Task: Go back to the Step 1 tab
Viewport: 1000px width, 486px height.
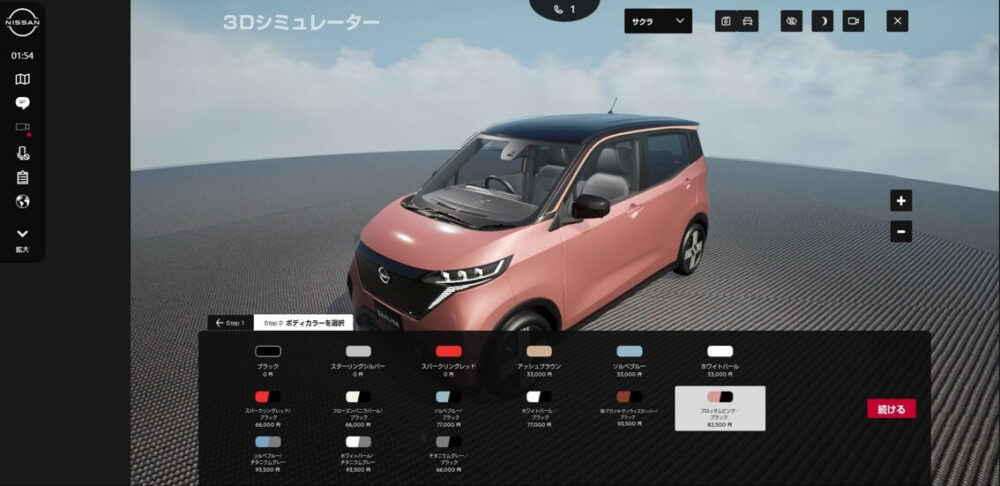Action: 230,323
